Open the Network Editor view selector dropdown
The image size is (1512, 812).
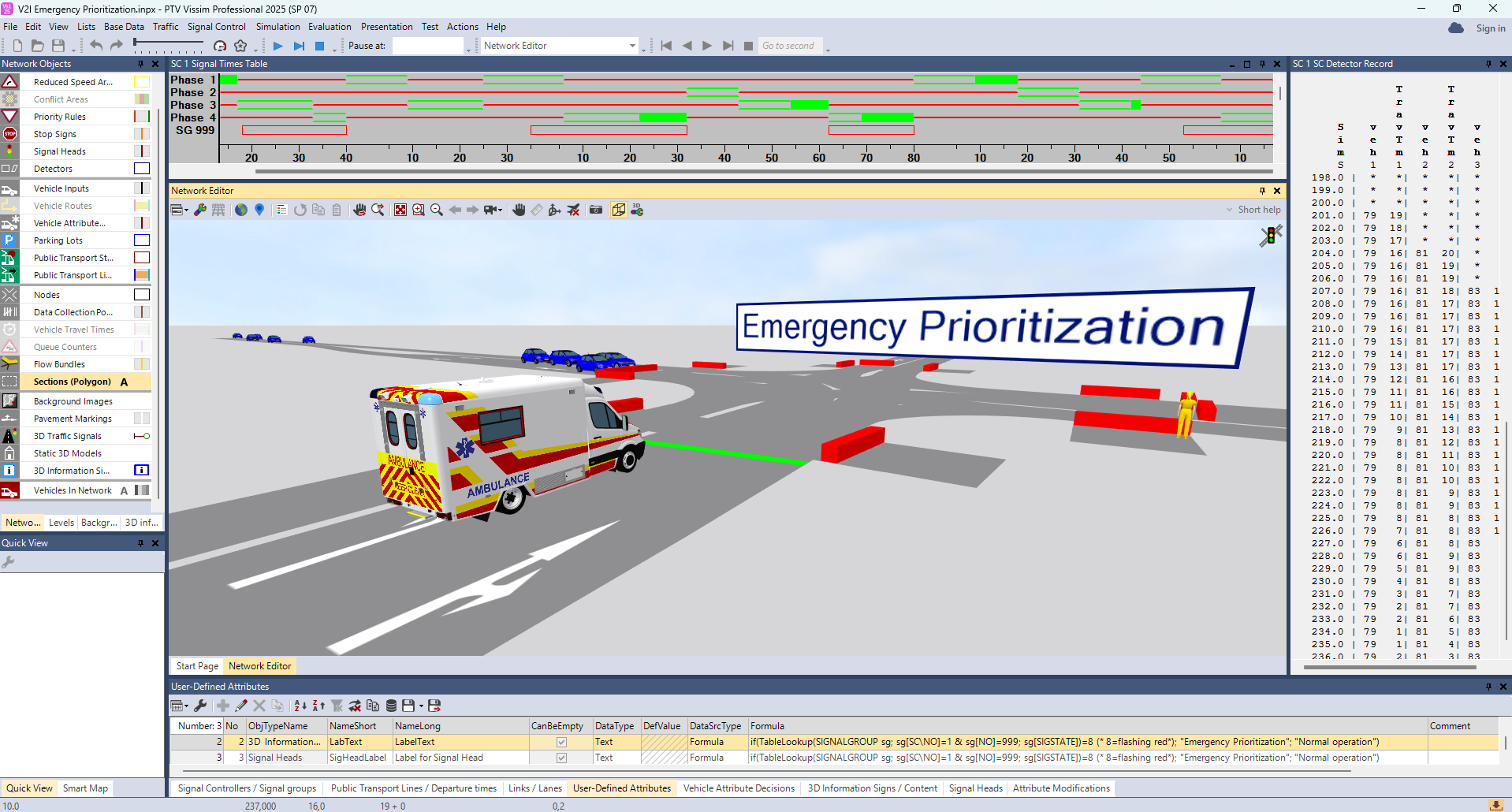pos(633,46)
